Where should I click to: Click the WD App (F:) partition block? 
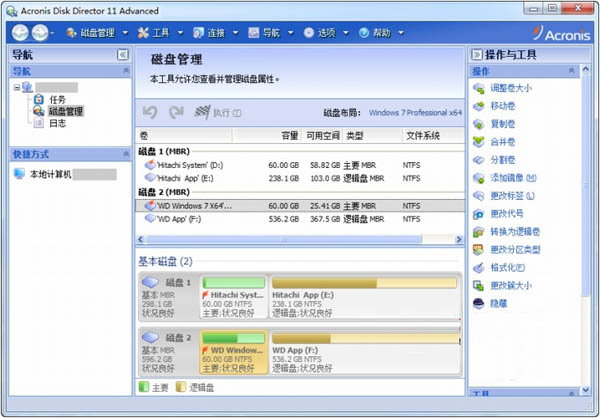pyautogui.click(x=365, y=352)
